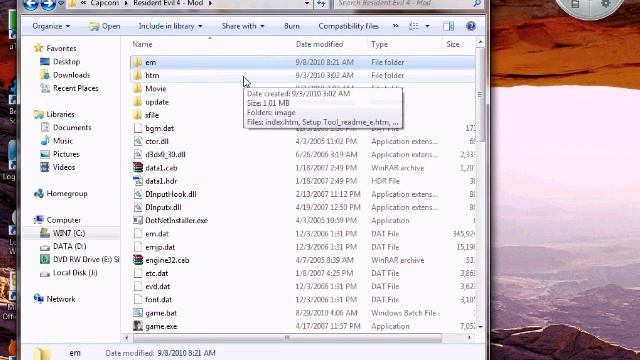Select the etc.dat file
Viewport: 640px width, 360px height.
pyautogui.click(x=157, y=273)
